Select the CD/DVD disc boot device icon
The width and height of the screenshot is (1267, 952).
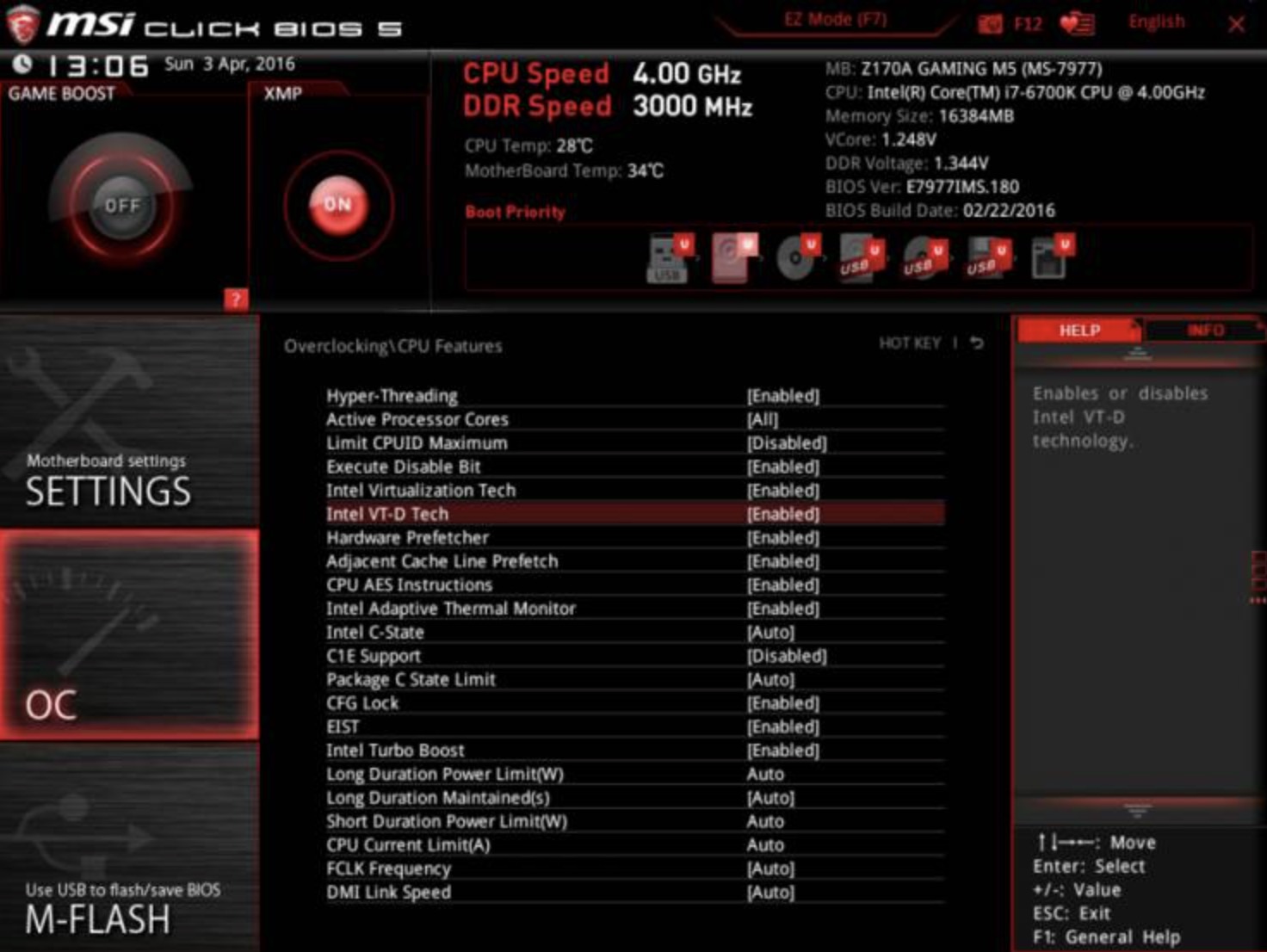(x=798, y=257)
